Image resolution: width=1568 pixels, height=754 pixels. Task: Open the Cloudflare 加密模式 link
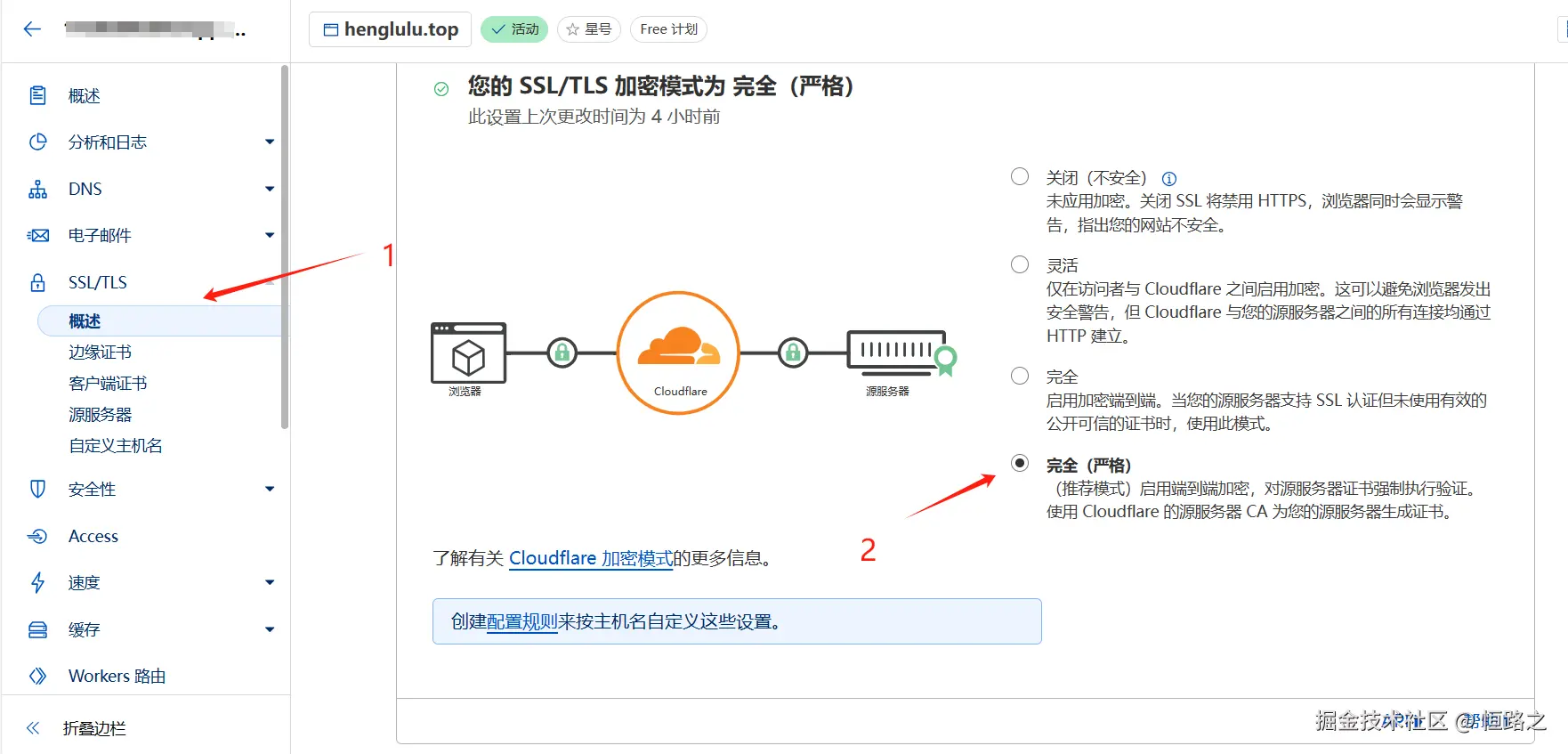click(591, 558)
